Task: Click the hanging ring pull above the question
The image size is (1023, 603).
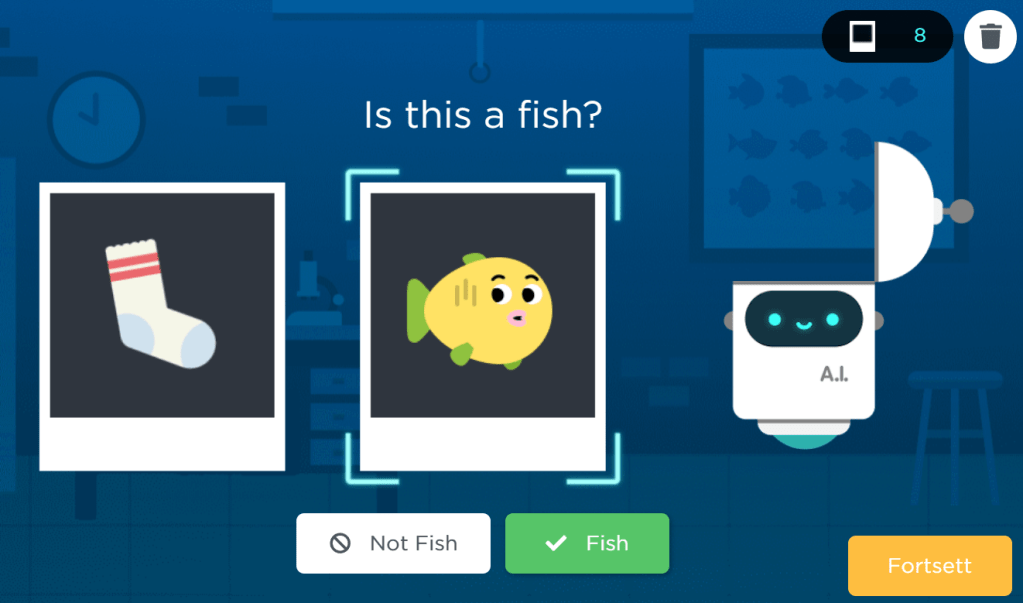Action: point(480,72)
